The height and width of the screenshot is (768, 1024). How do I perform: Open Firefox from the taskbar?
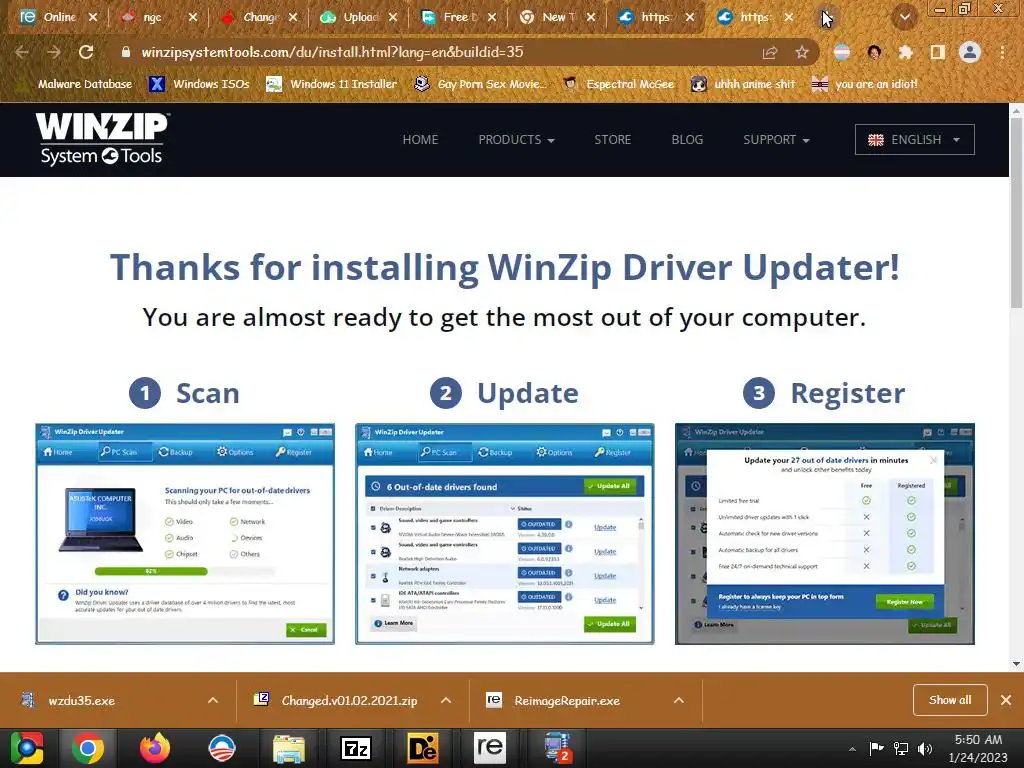(155, 748)
